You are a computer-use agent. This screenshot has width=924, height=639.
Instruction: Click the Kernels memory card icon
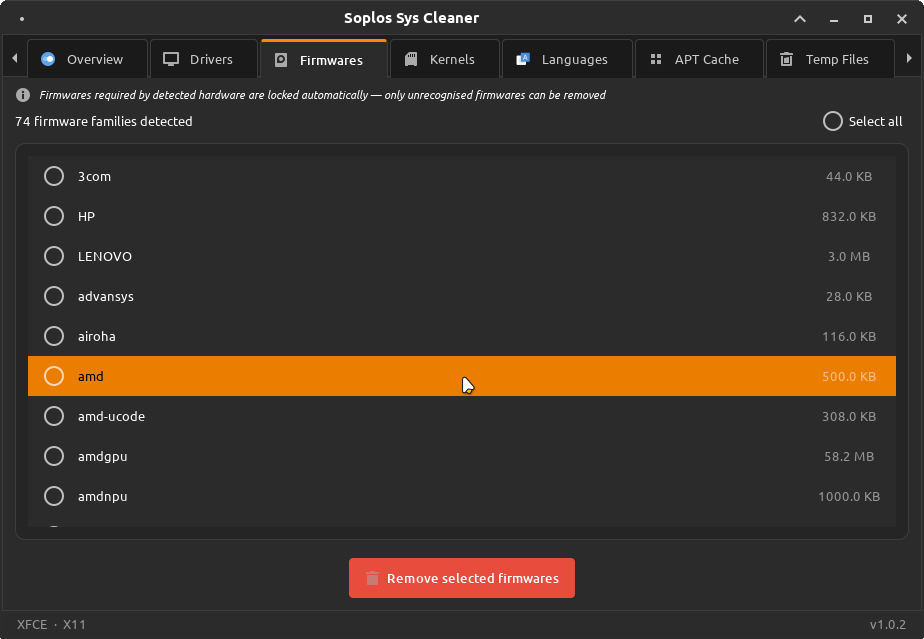point(411,59)
